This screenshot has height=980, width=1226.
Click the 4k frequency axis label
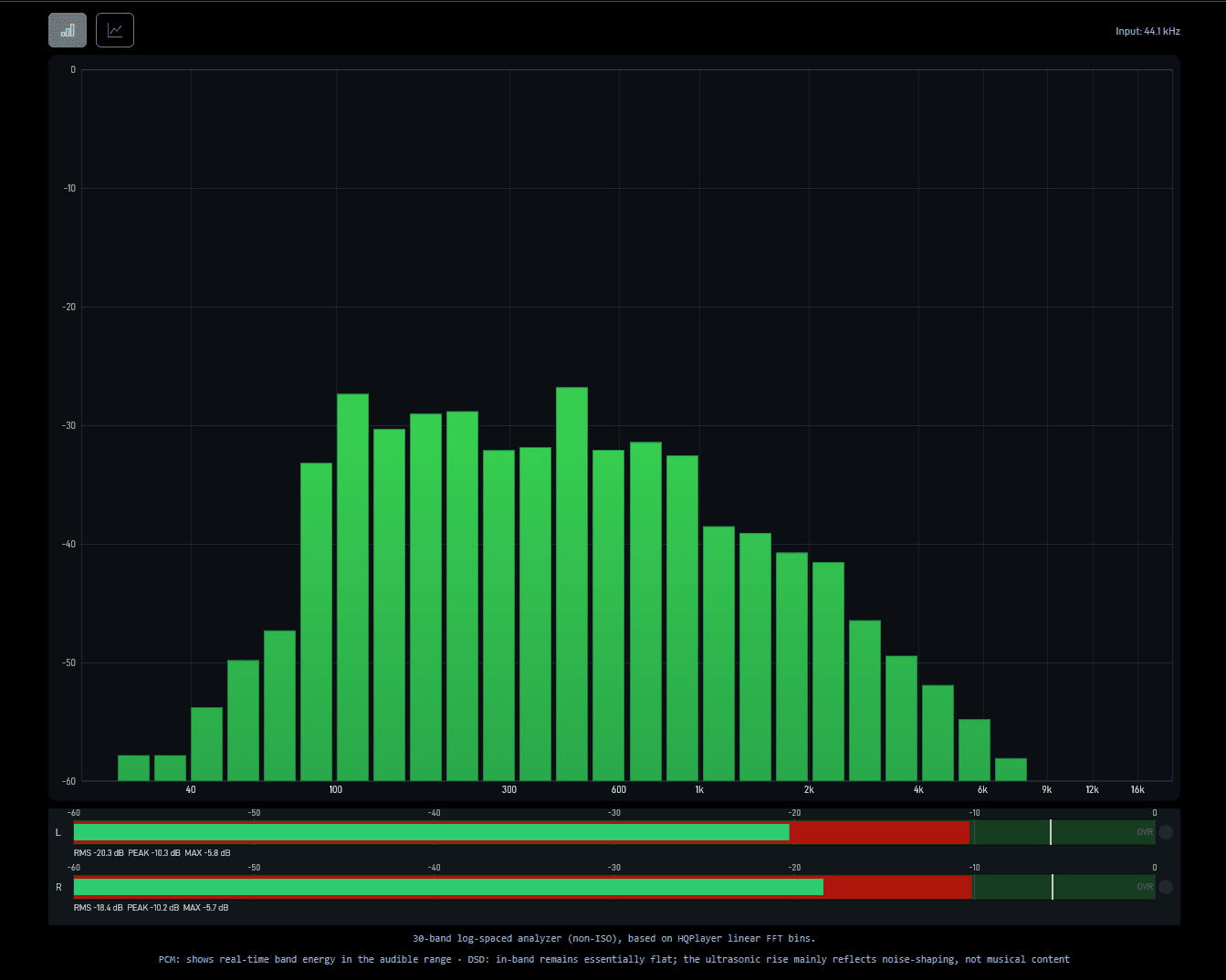click(x=918, y=789)
